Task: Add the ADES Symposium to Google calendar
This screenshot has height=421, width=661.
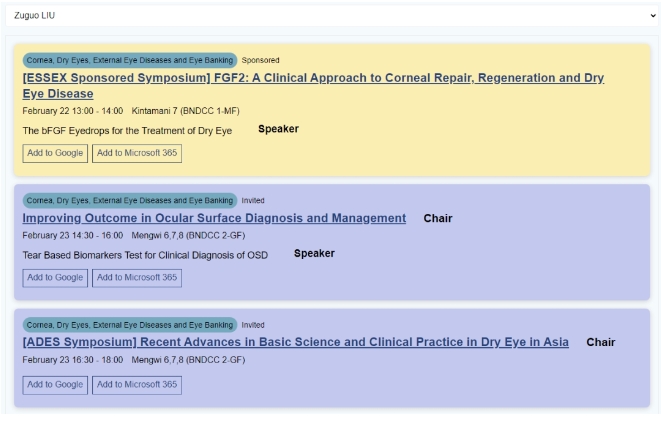Action: click(55, 384)
